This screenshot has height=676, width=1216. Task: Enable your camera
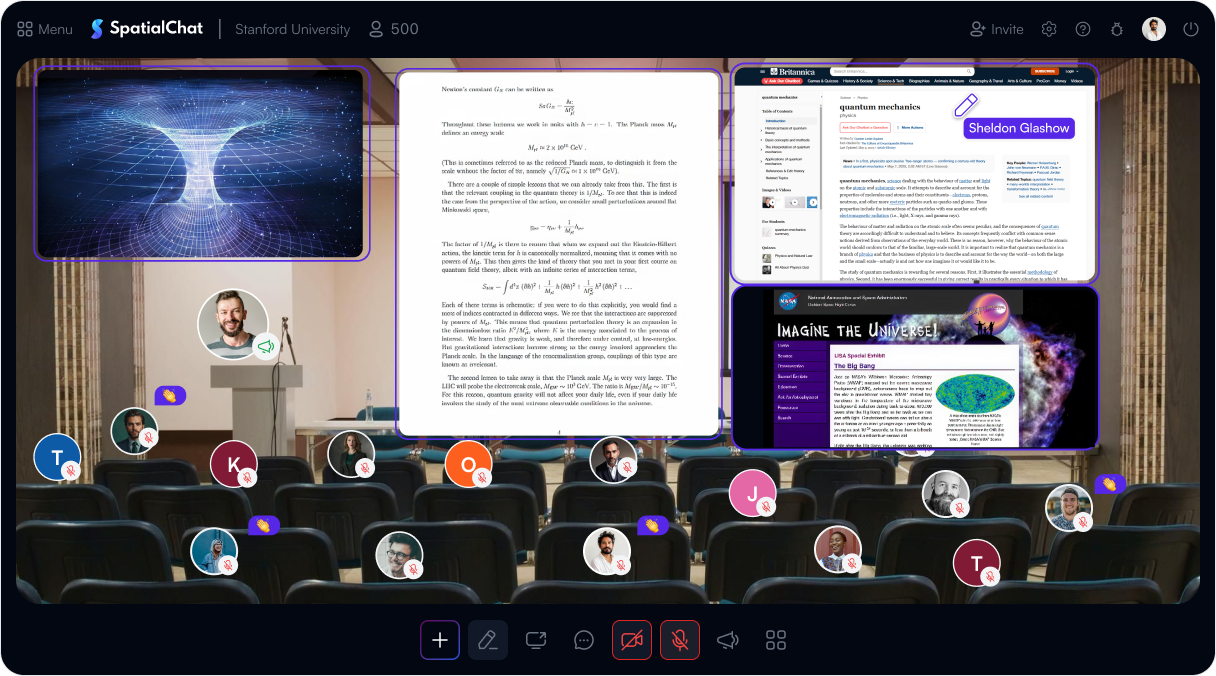tap(632, 640)
